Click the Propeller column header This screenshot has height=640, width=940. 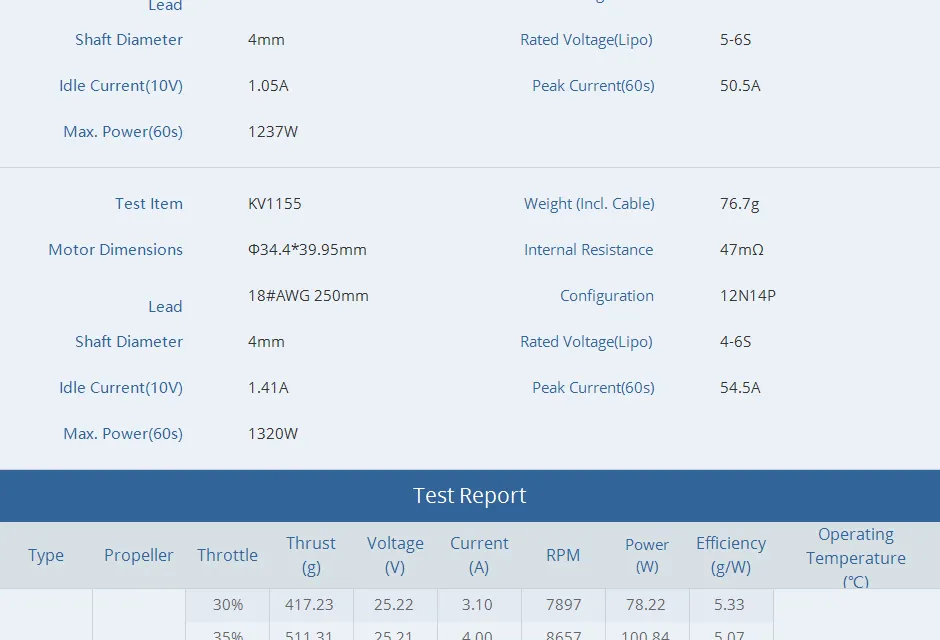pyautogui.click(x=138, y=554)
